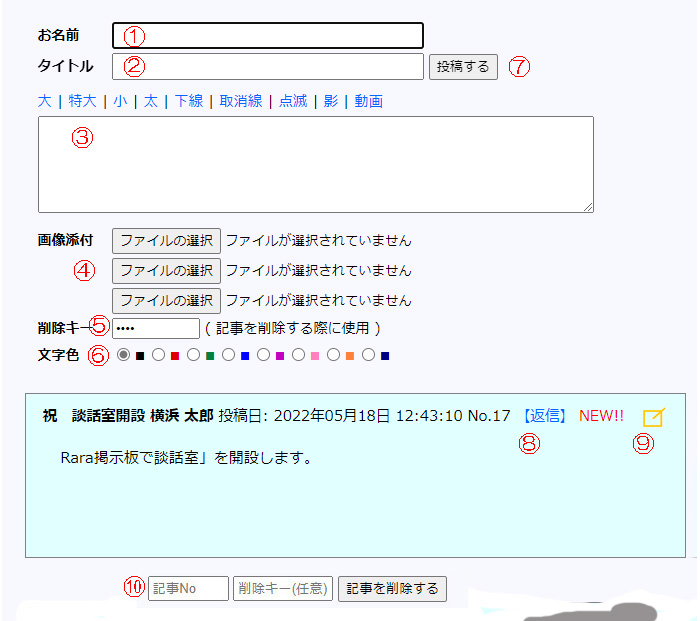This screenshot has width=700, height=621.
Task: Click the タイトル title input field
Action: coord(267,67)
